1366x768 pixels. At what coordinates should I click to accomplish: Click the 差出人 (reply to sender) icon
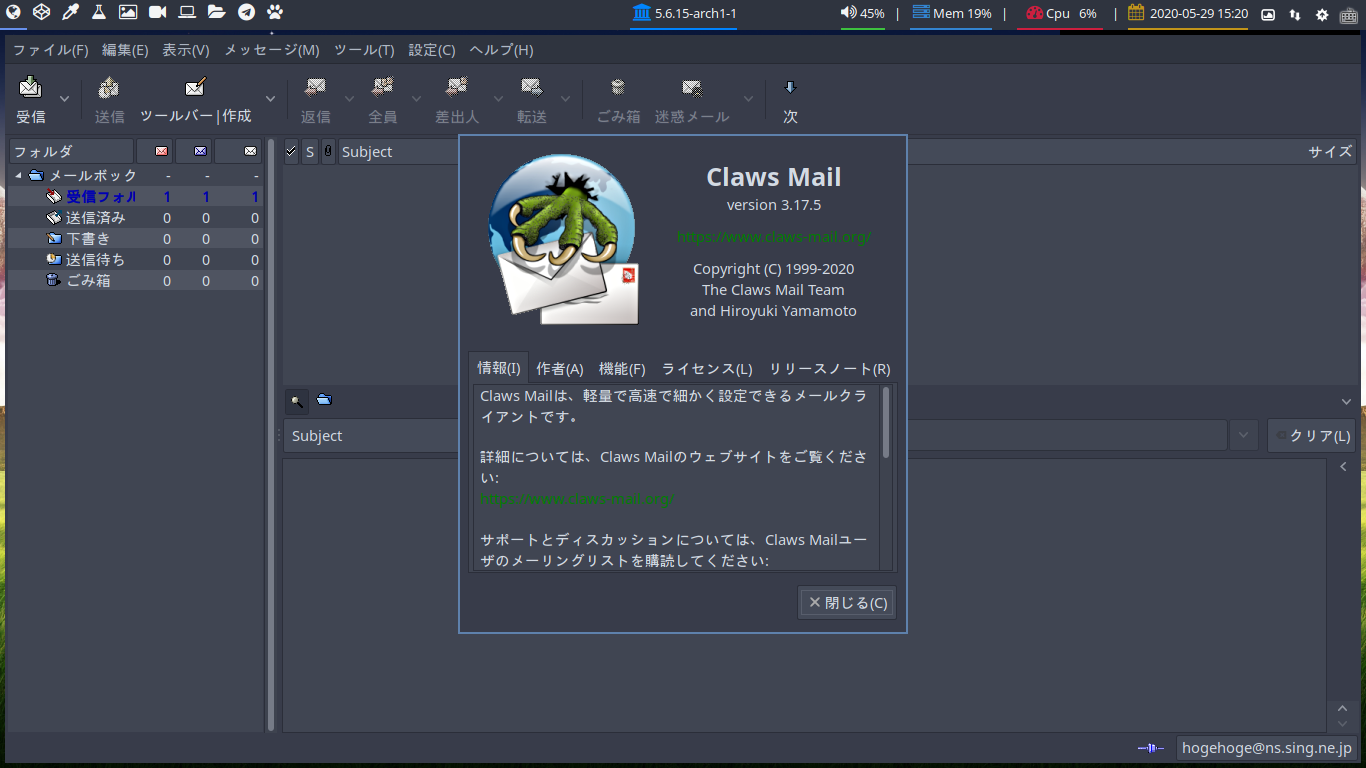click(457, 87)
